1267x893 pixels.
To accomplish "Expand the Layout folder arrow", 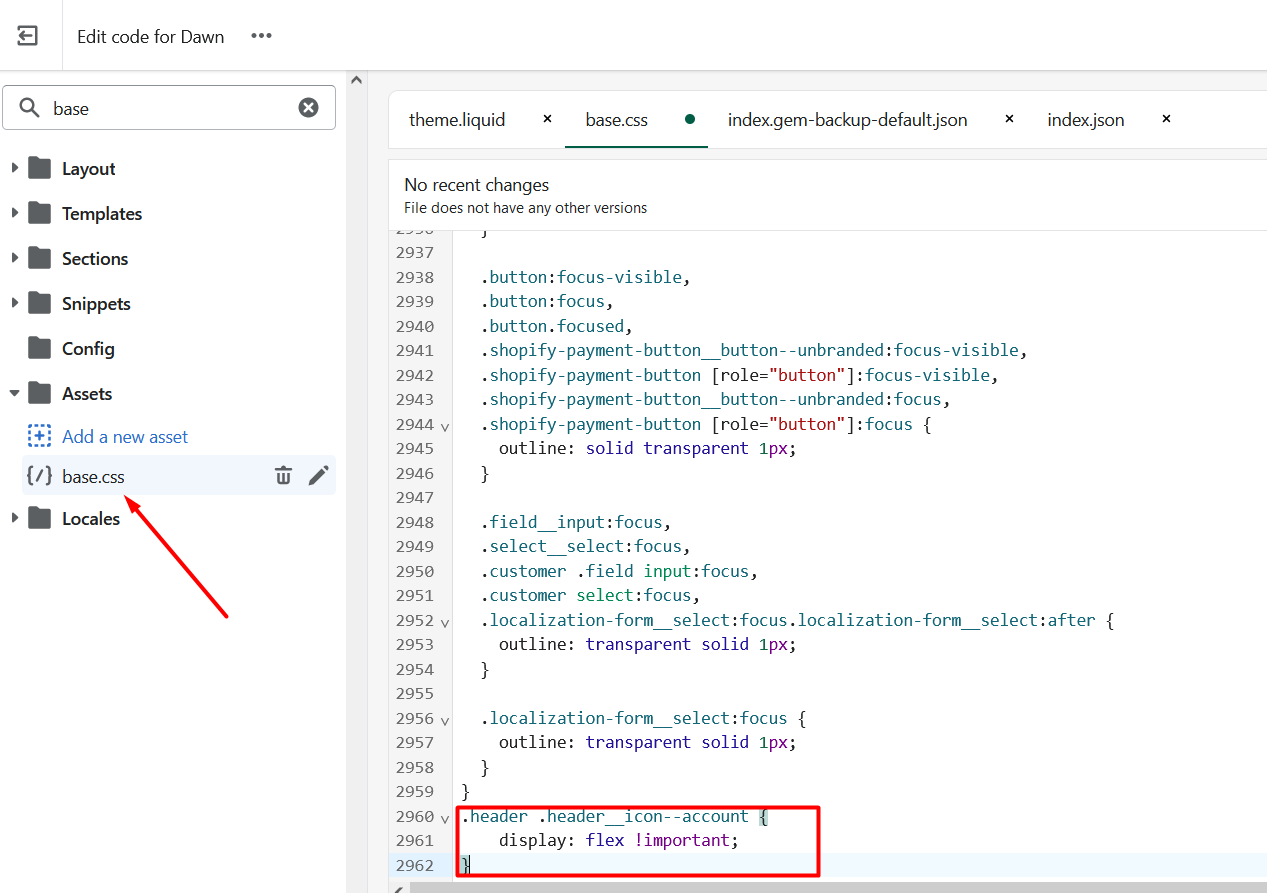I will pyautogui.click(x=15, y=168).
